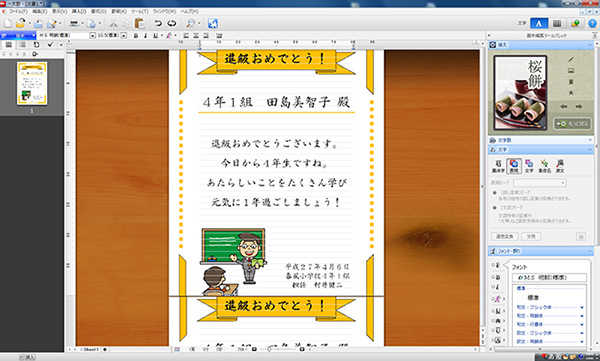600x361 pixels.
Task: Expand the 文字数 panel section
Action: (x=541, y=140)
